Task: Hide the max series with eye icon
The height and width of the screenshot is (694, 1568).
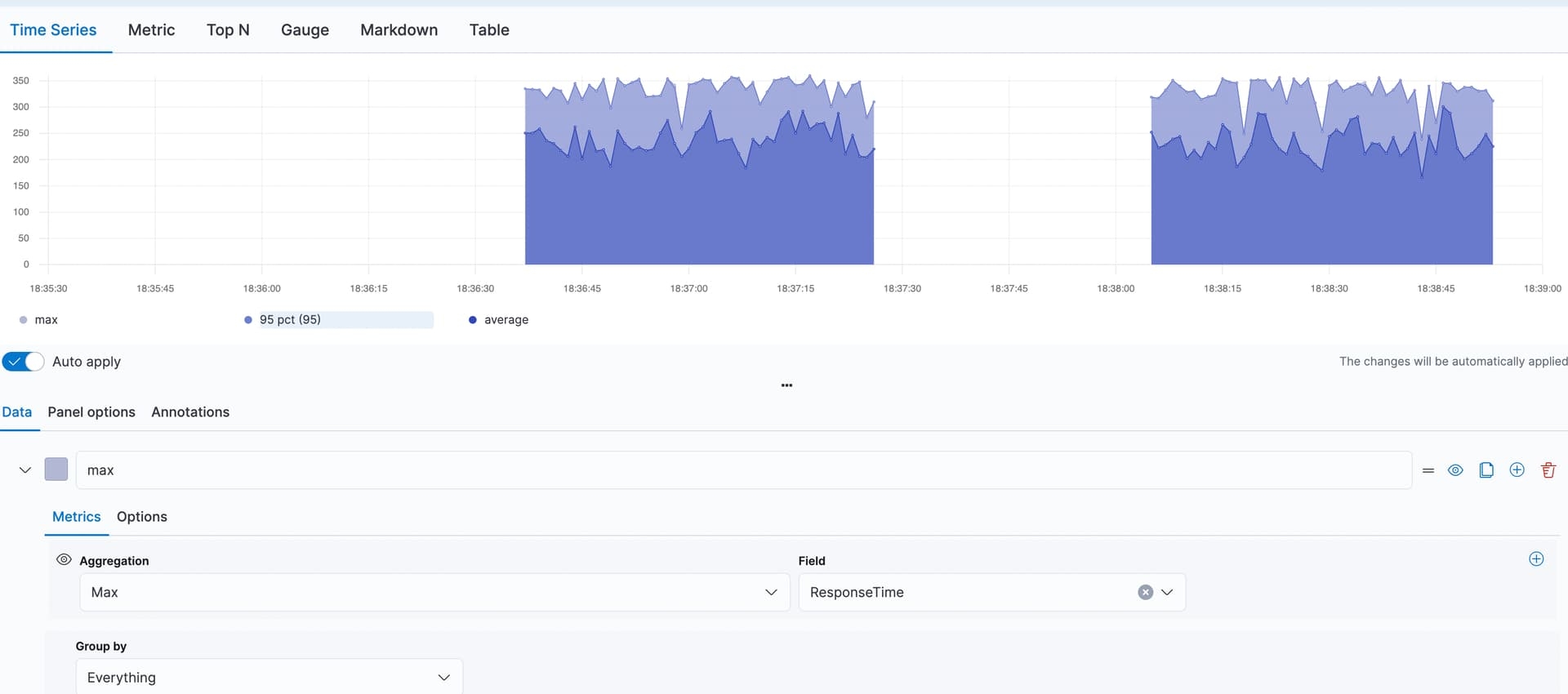Action: point(1455,470)
